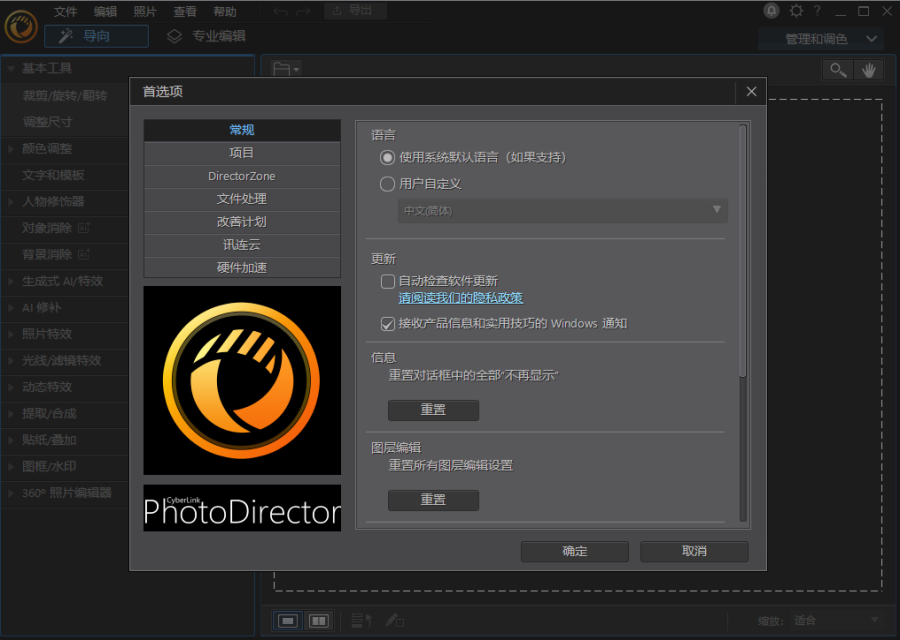Select the DirectorZone preferences tab
The height and width of the screenshot is (640, 900).
point(242,176)
